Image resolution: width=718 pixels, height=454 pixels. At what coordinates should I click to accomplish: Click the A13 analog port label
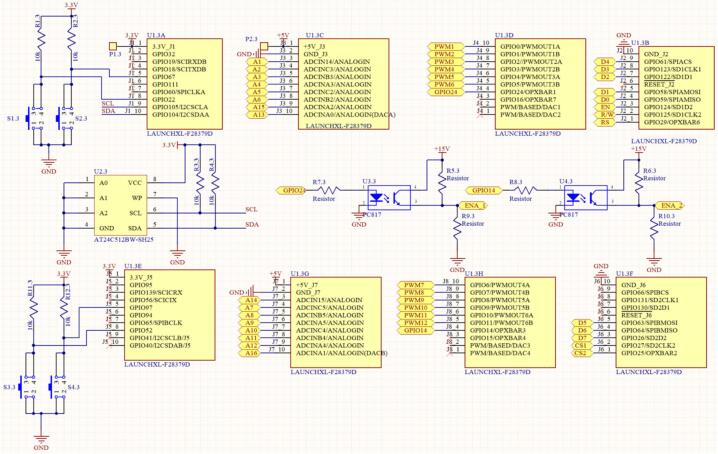[x=256, y=115]
